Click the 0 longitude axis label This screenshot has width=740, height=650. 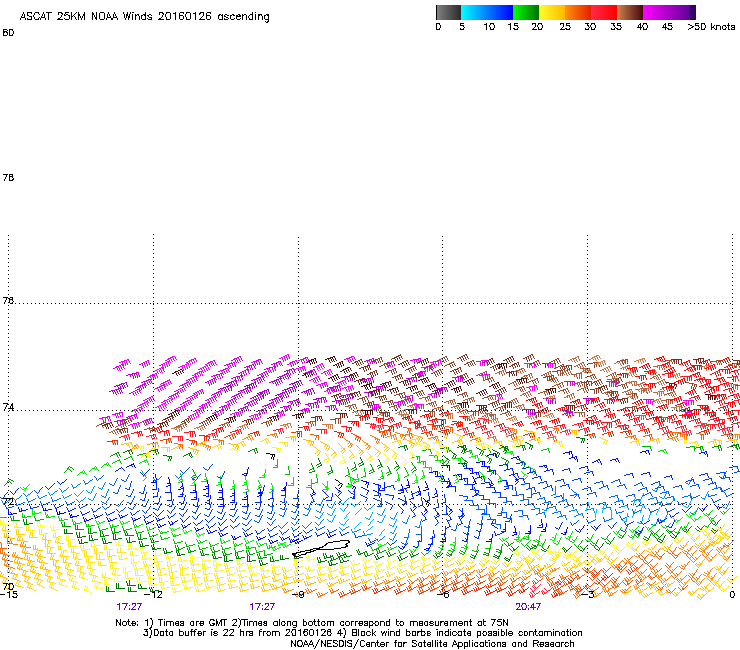click(x=732, y=594)
